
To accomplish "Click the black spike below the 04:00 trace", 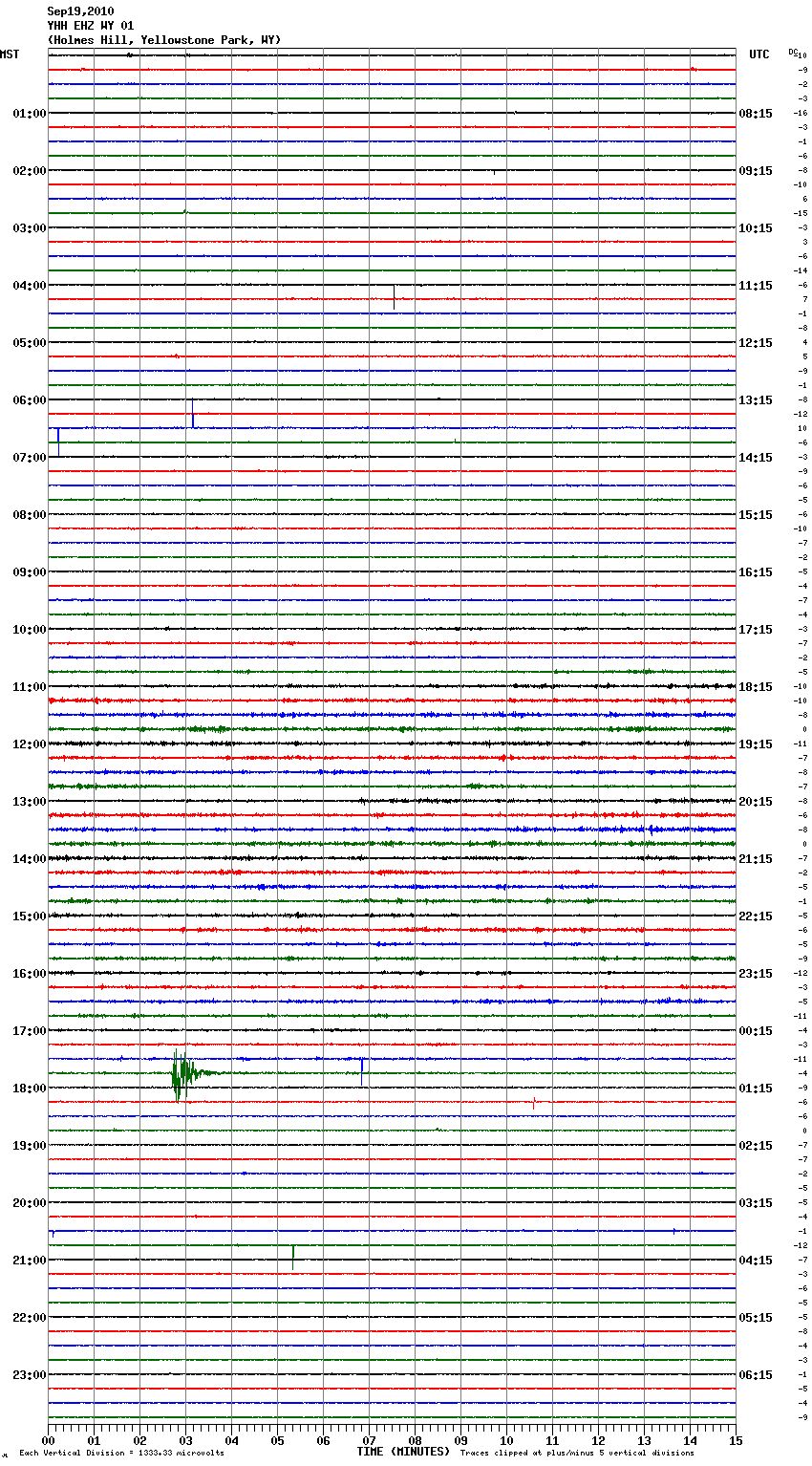I will 394,297.
